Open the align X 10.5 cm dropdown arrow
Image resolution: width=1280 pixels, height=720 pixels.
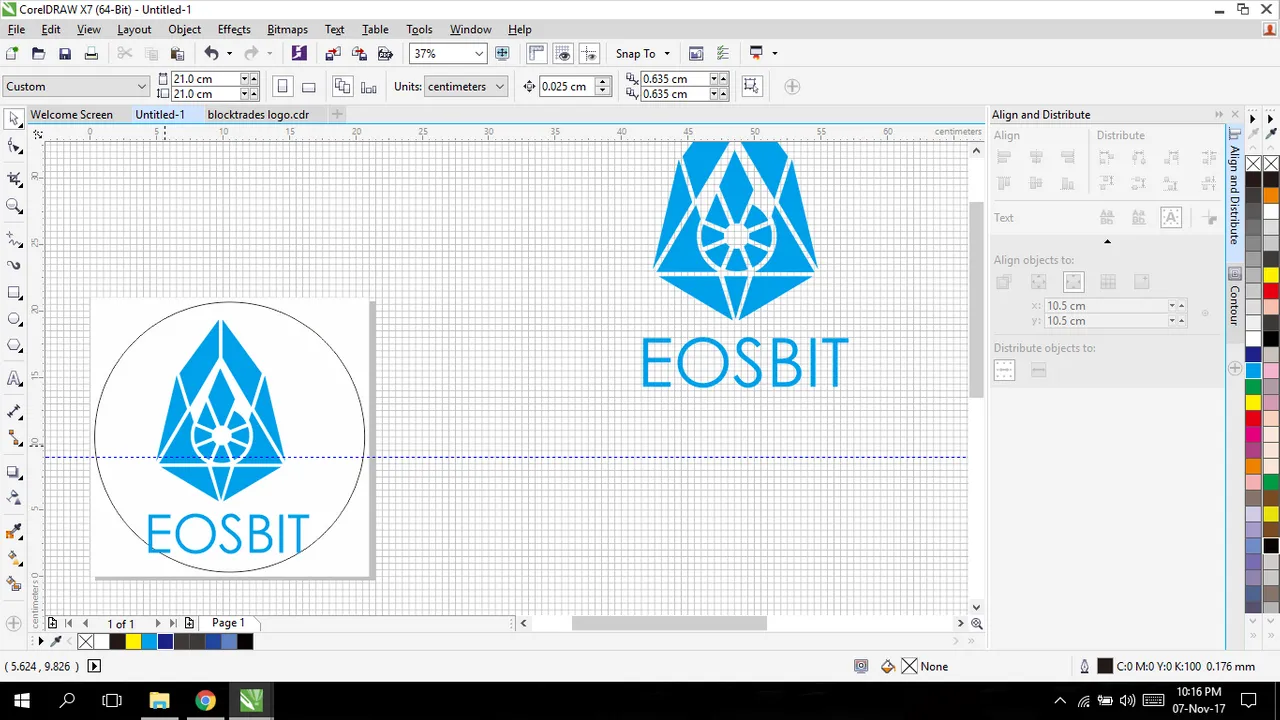1172,305
